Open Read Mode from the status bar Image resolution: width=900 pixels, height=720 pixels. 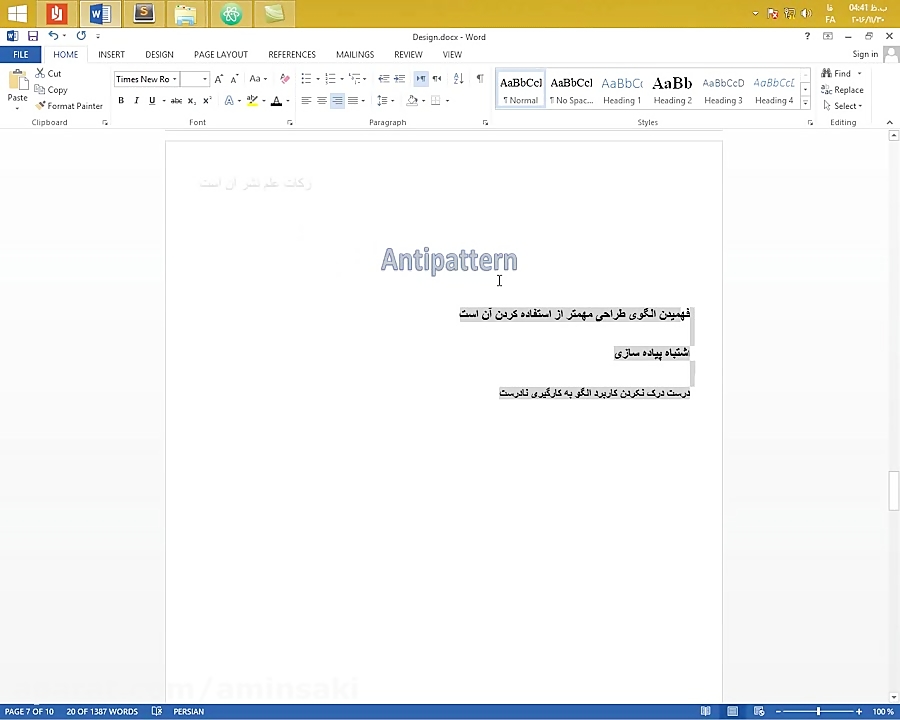[706, 711]
